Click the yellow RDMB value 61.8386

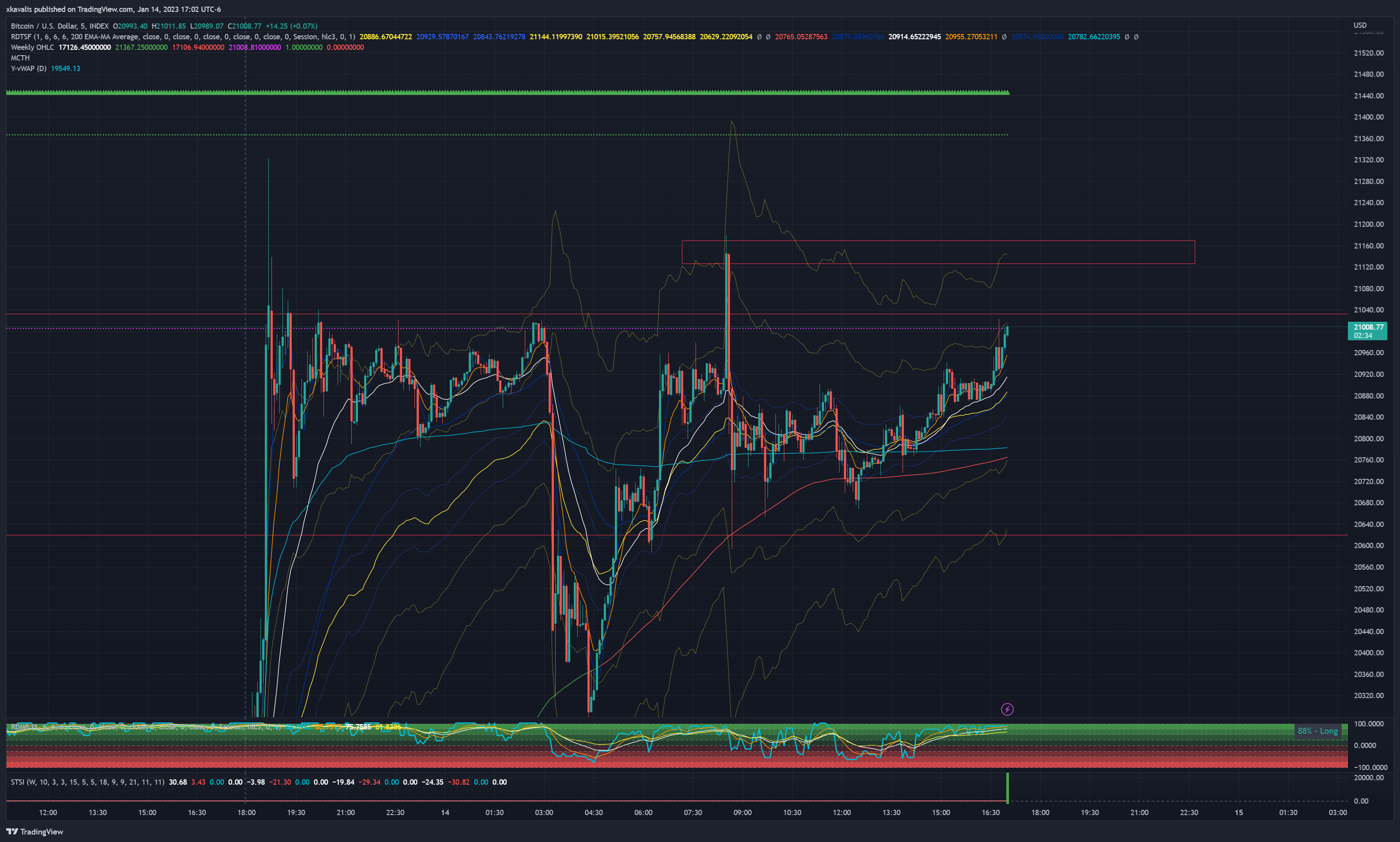click(388, 727)
